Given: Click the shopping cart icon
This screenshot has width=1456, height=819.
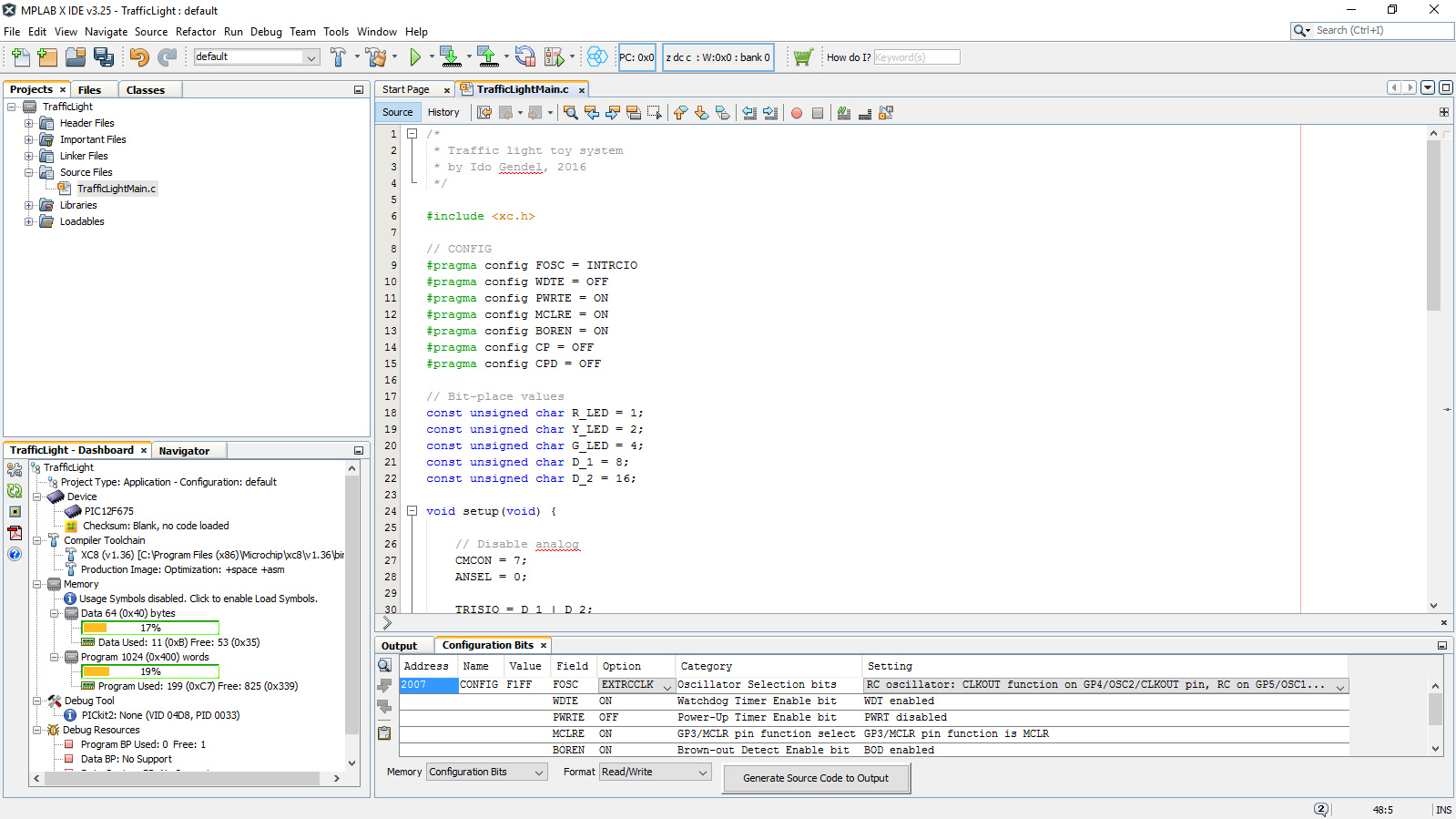Looking at the screenshot, I should [802, 57].
